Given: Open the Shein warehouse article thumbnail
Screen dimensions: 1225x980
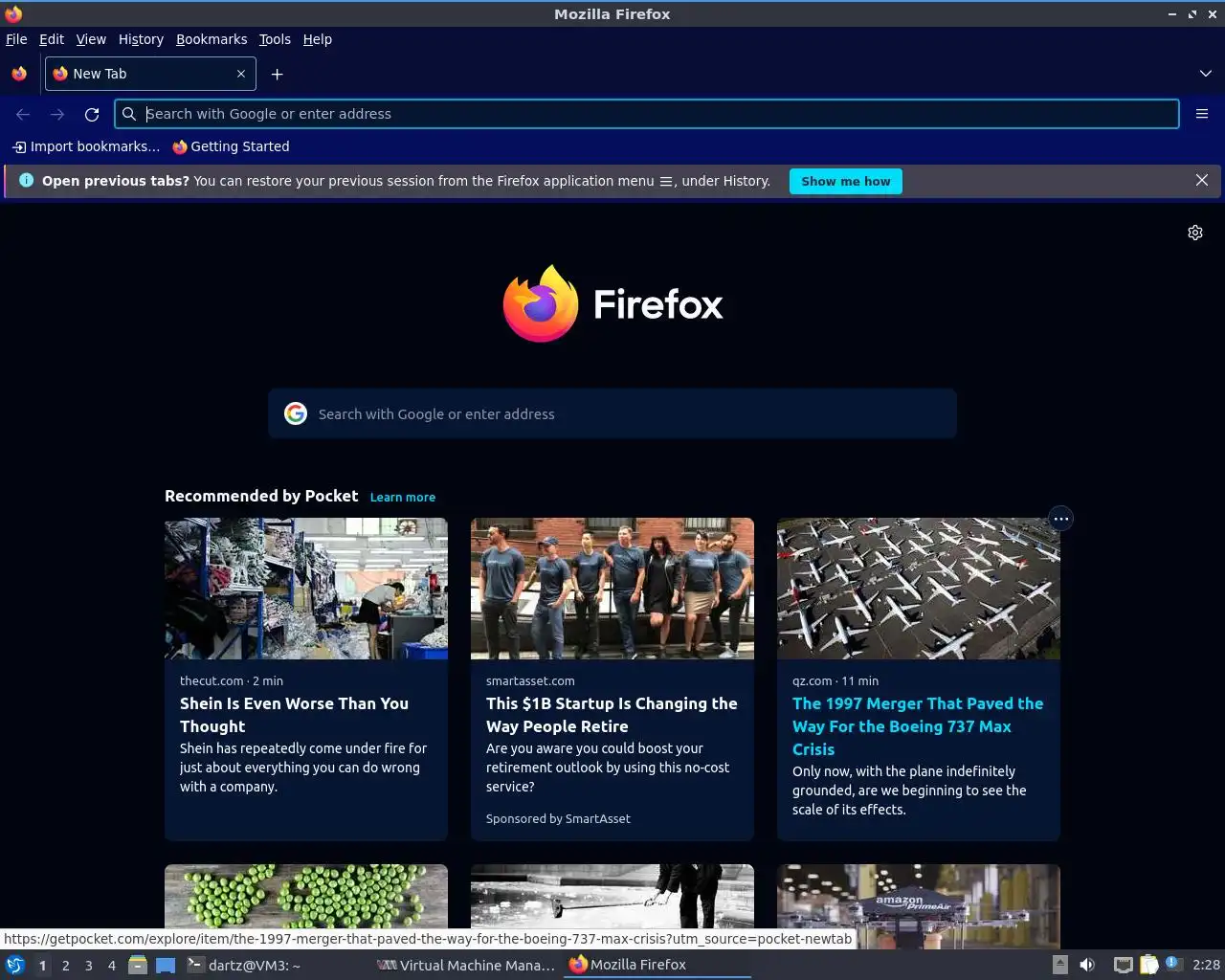Looking at the screenshot, I should [x=306, y=589].
